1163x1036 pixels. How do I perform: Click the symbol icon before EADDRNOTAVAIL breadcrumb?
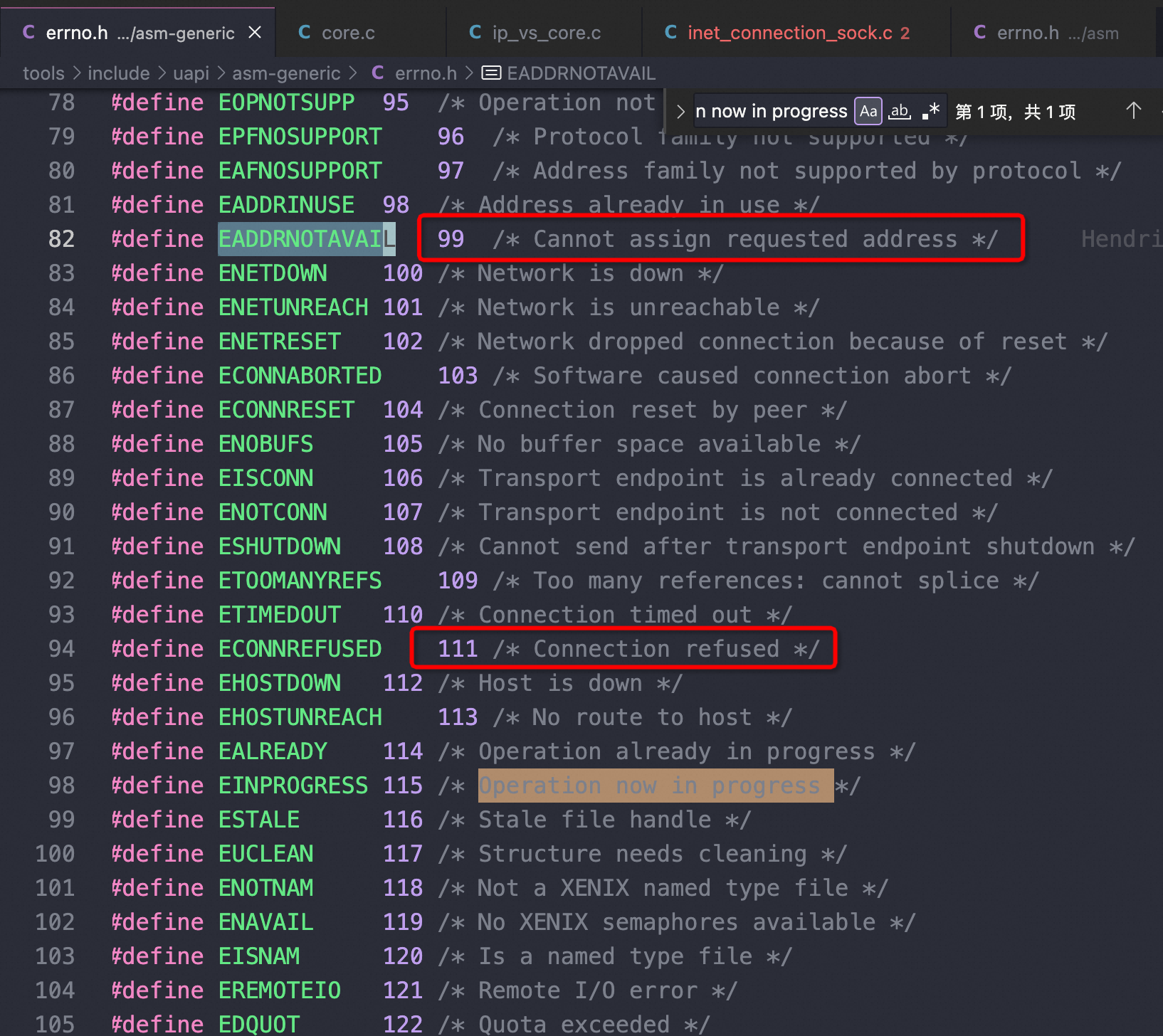pos(490,73)
